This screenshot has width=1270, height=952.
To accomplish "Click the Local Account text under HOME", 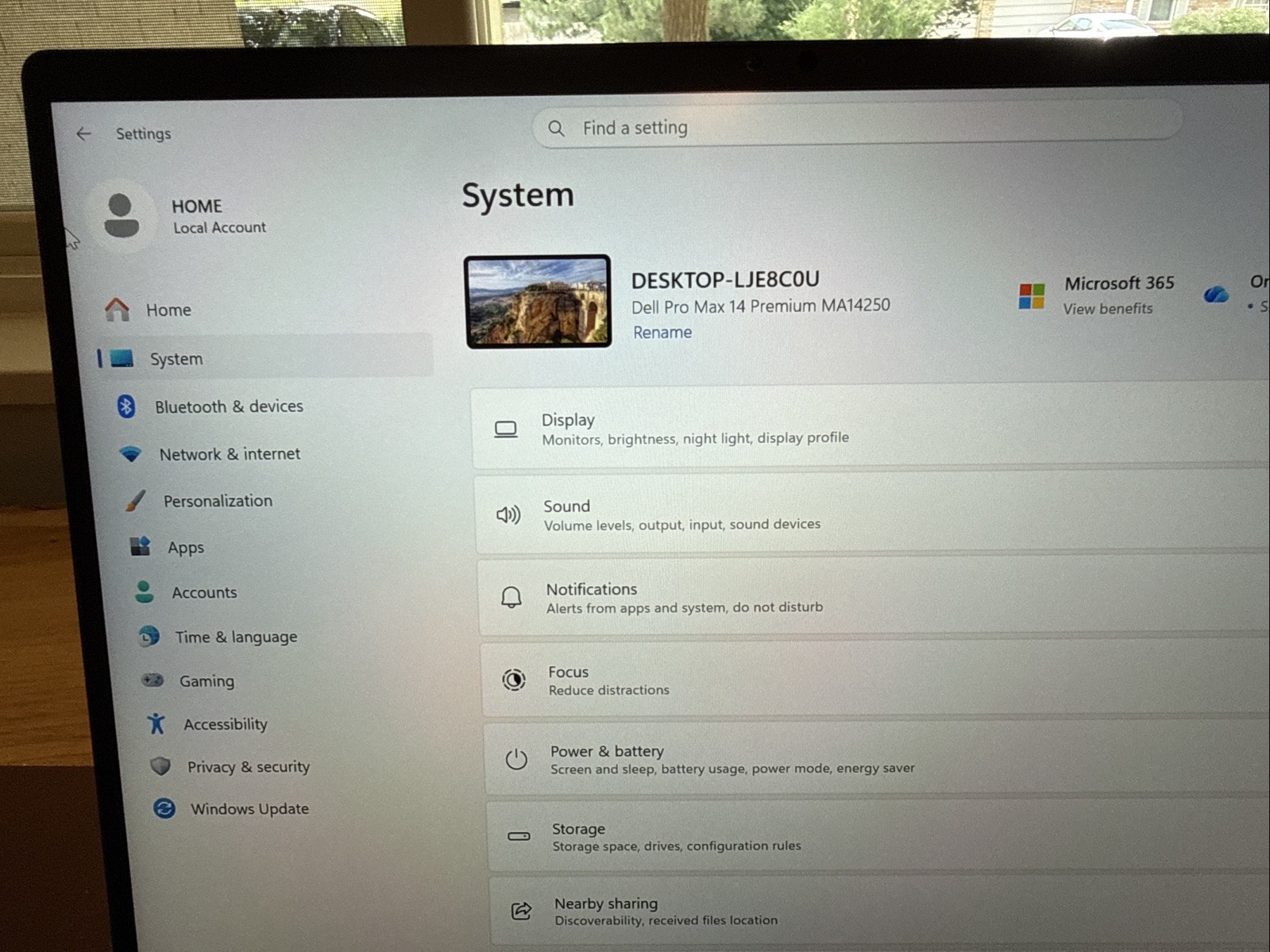I will [219, 227].
